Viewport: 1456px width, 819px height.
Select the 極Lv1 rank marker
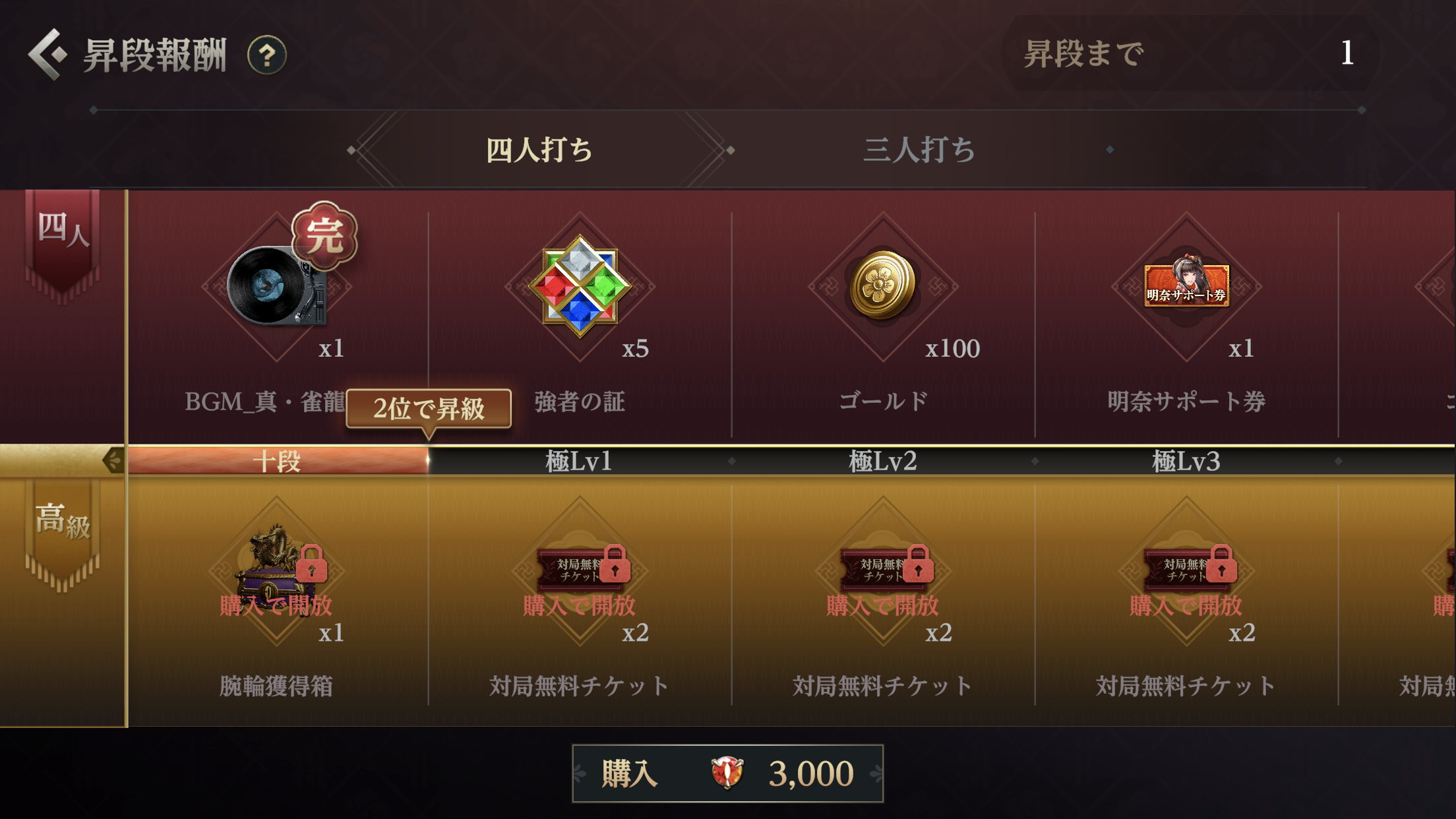click(x=579, y=461)
